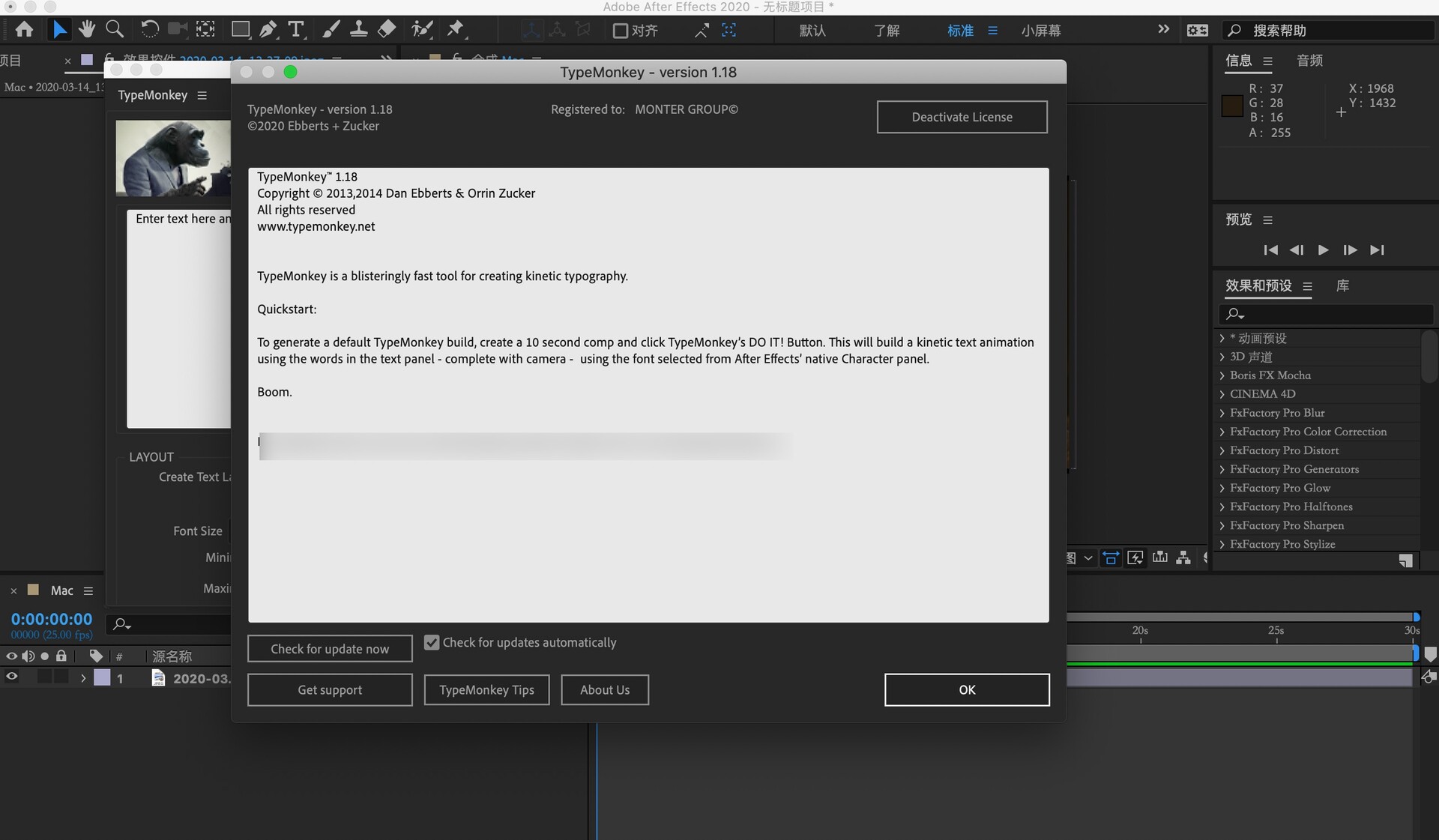Select the Puppet Pin tool

point(456,30)
